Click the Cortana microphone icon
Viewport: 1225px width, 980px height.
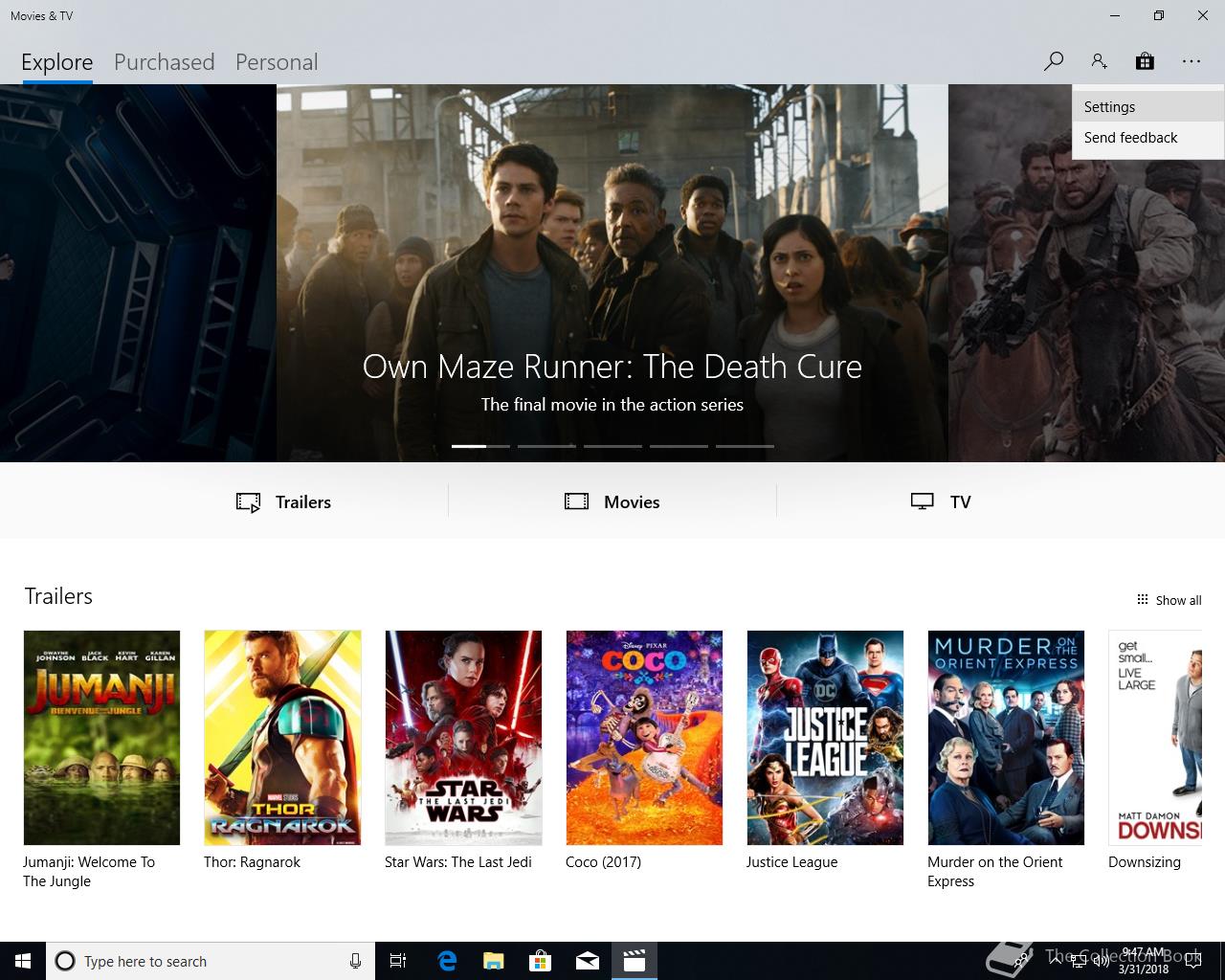[x=355, y=961]
